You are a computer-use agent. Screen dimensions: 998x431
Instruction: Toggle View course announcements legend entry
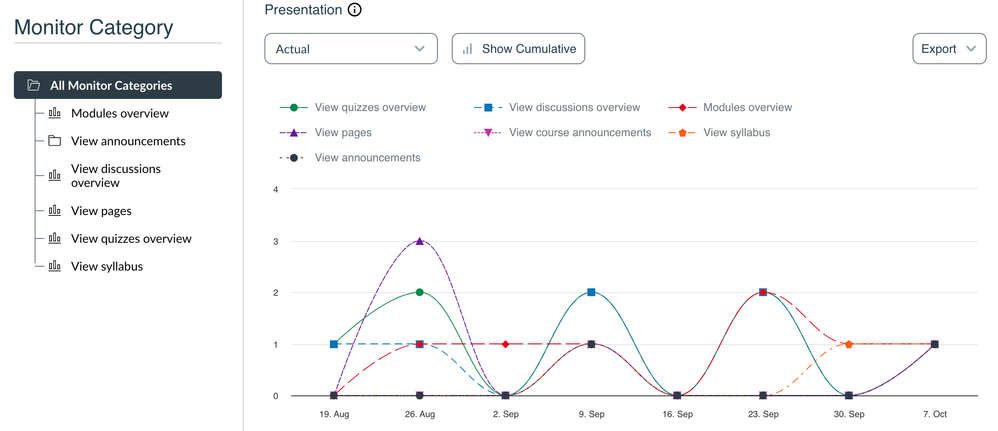point(579,132)
